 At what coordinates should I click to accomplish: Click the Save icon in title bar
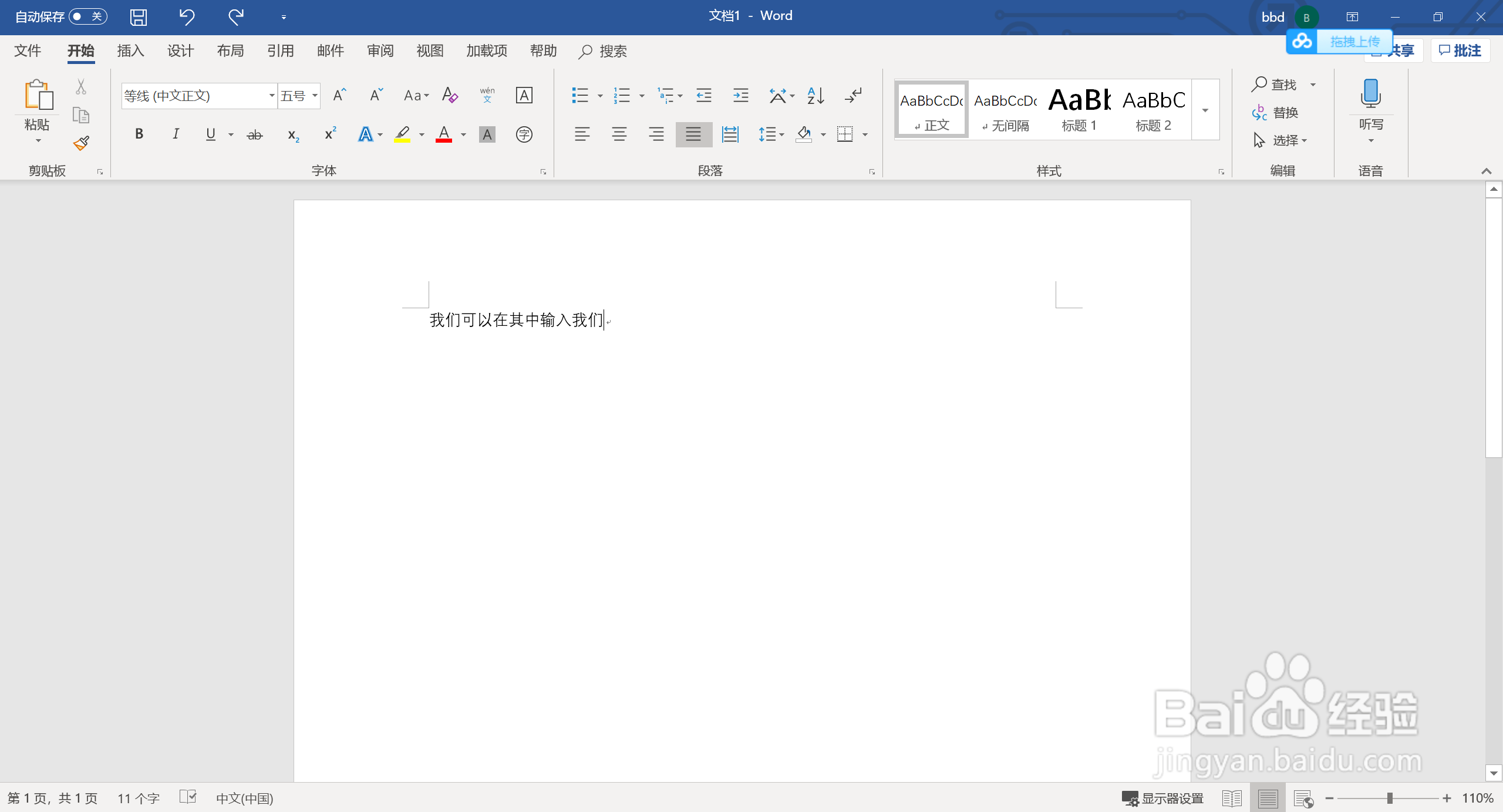[139, 17]
